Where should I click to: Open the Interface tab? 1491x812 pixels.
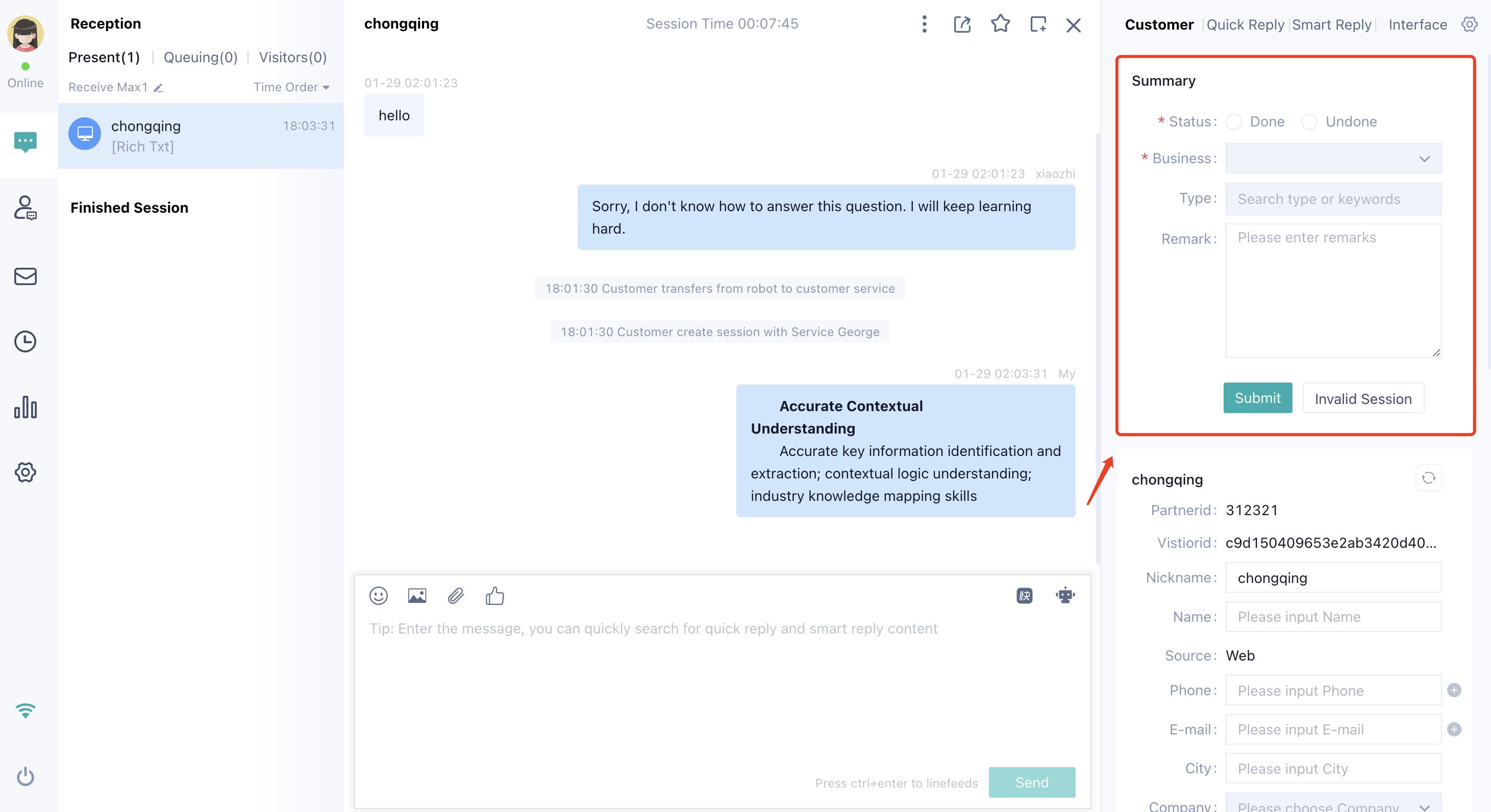1418,25
